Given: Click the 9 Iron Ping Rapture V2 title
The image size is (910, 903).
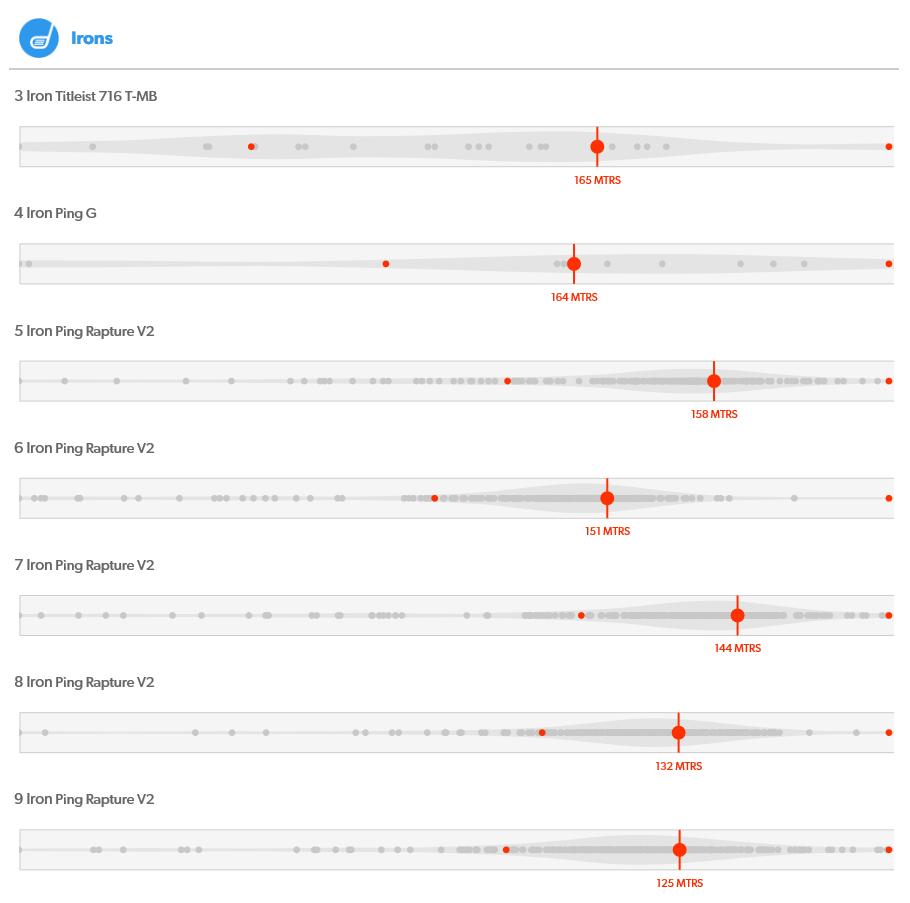Looking at the screenshot, I should click(x=85, y=799).
